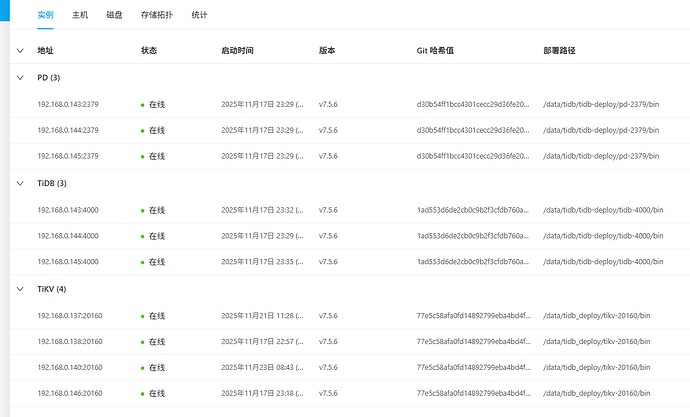Click the 版本 column header
Viewport: 690px width, 417px height.
[x=327, y=51]
